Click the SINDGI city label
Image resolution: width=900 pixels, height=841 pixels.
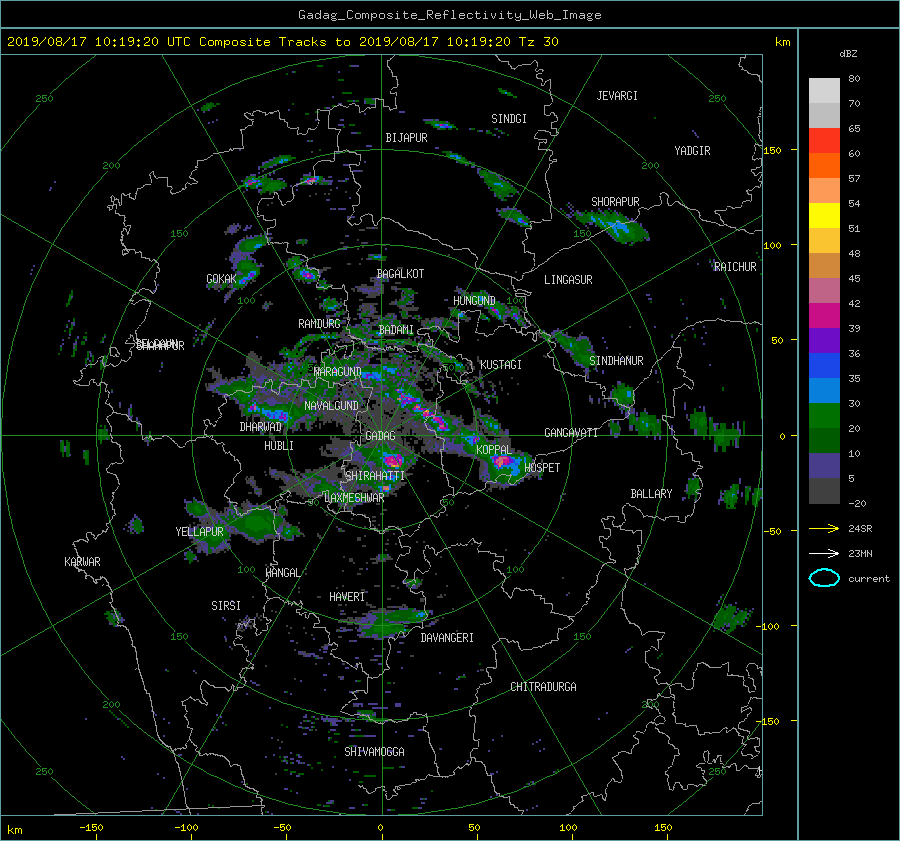509,119
